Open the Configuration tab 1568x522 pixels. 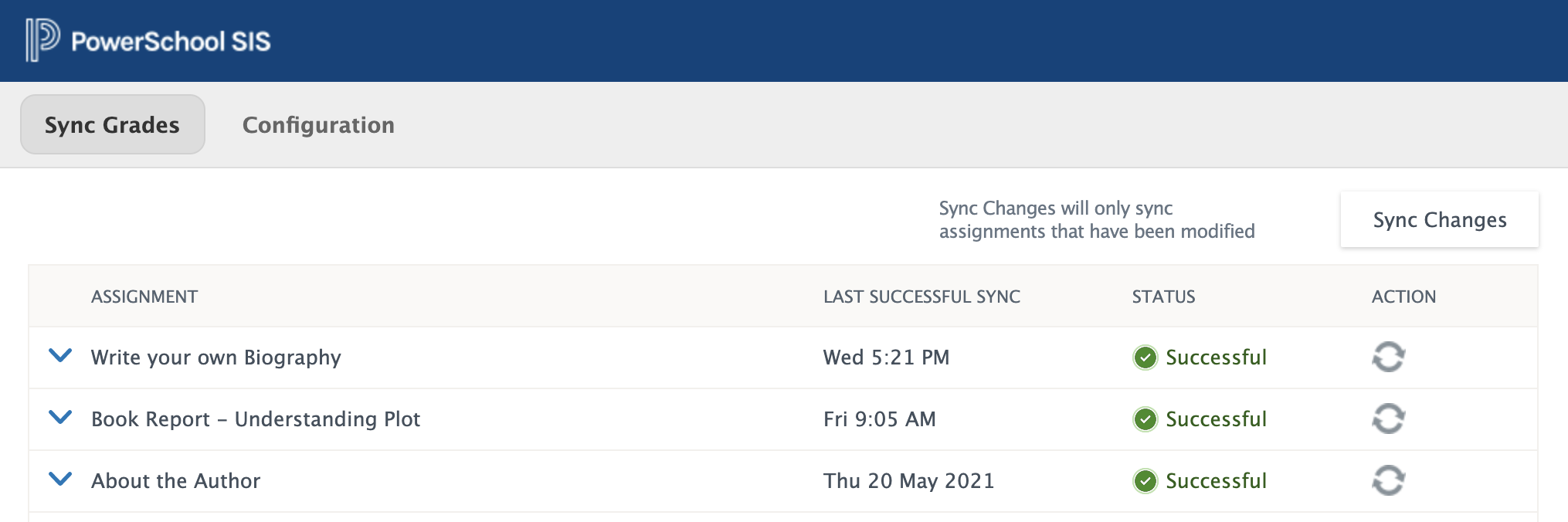pyautogui.click(x=318, y=124)
